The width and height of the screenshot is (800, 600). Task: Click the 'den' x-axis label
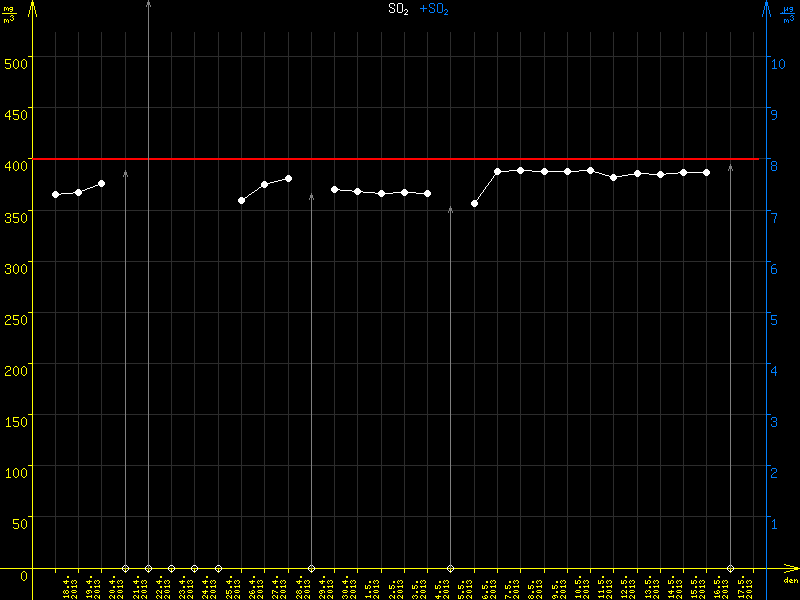[x=790, y=580]
